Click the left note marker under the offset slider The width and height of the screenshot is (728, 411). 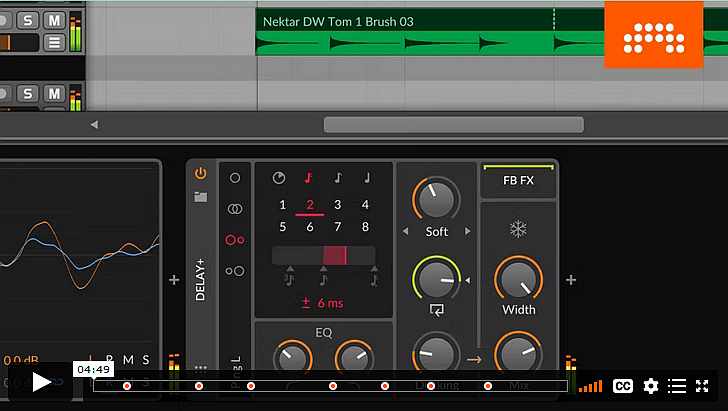289,277
